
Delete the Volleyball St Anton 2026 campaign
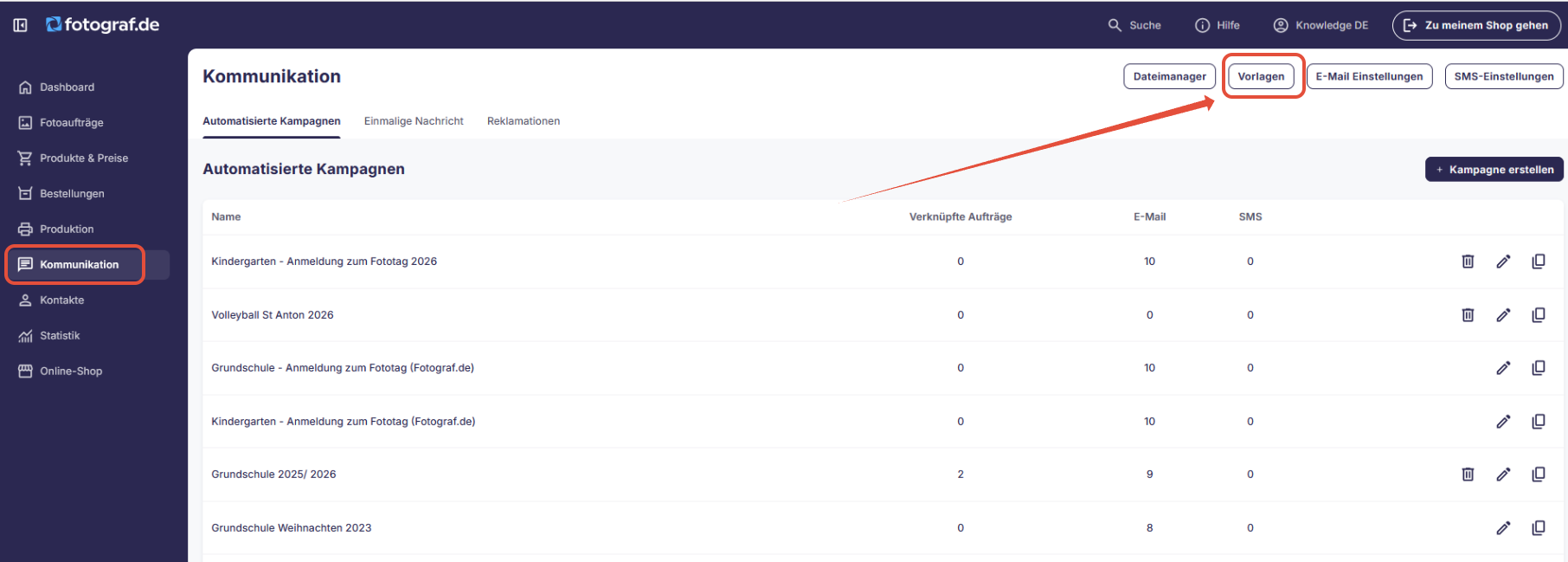(1468, 315)
